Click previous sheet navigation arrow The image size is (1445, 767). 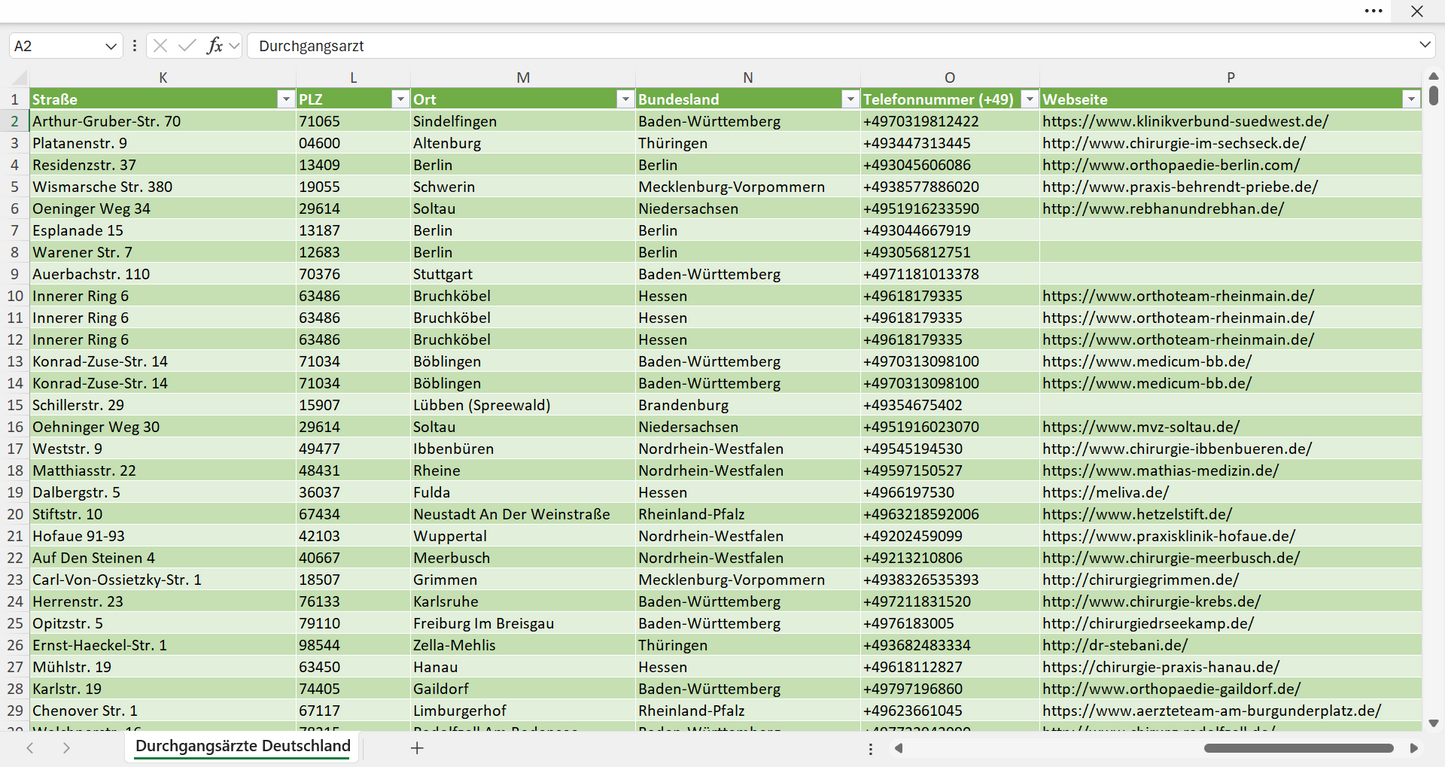(30, 748)
